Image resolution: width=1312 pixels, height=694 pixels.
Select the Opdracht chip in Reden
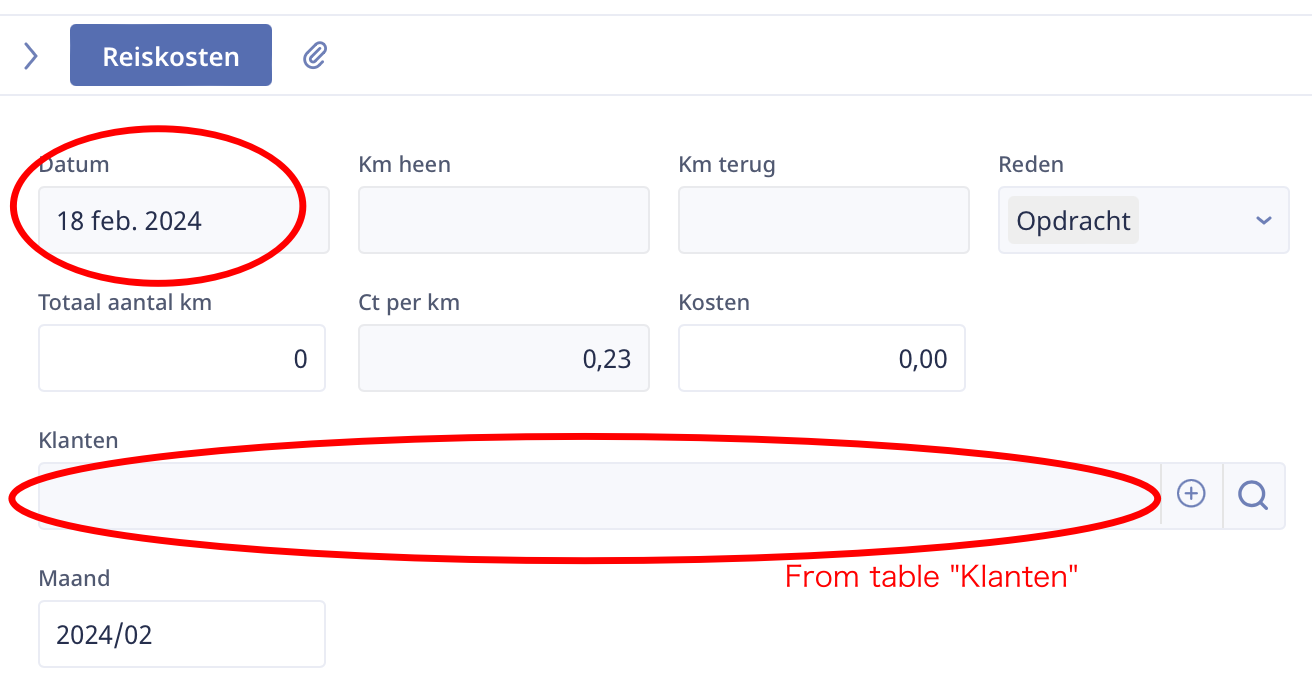[x=1074, y=220]
